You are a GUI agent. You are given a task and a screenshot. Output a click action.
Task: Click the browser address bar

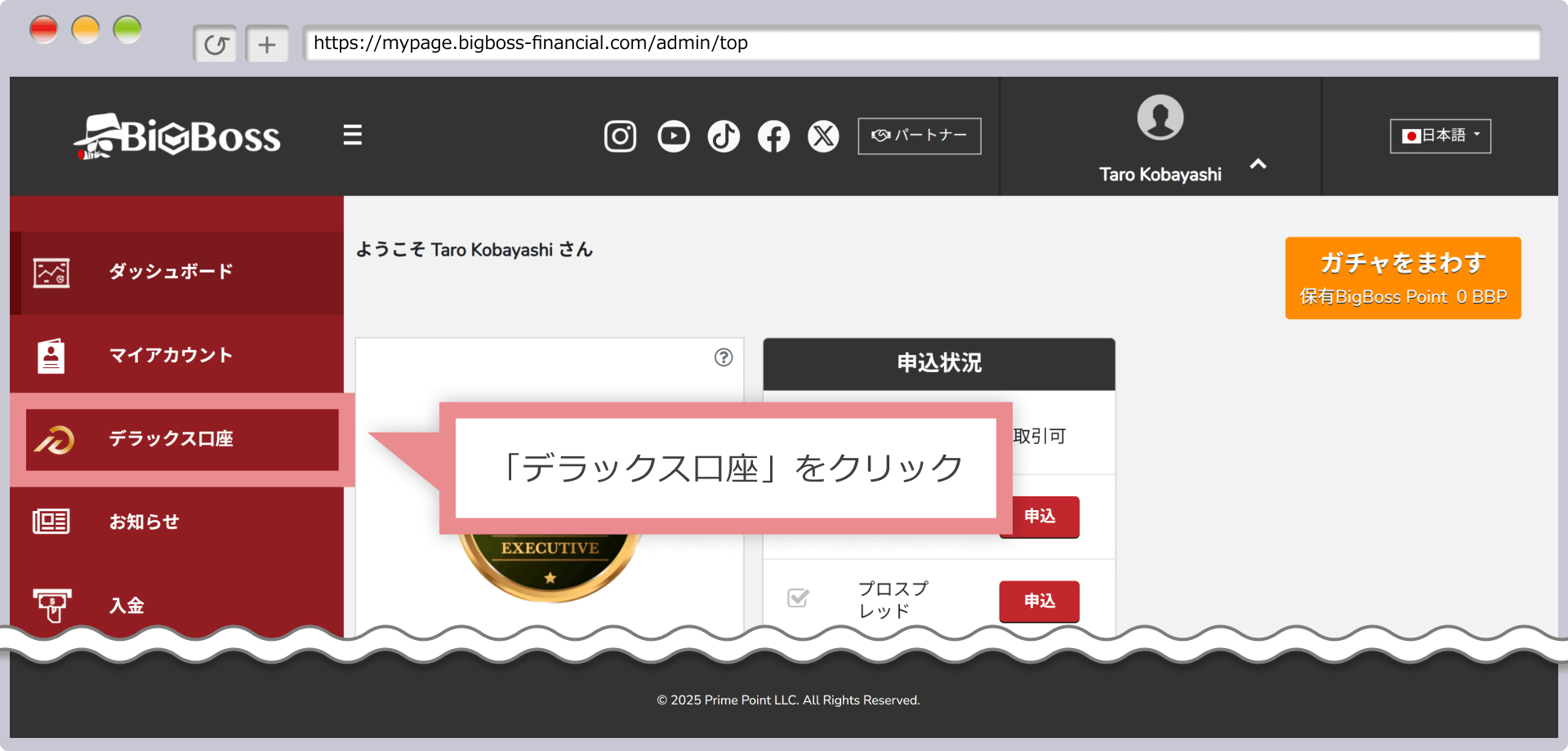921,43
